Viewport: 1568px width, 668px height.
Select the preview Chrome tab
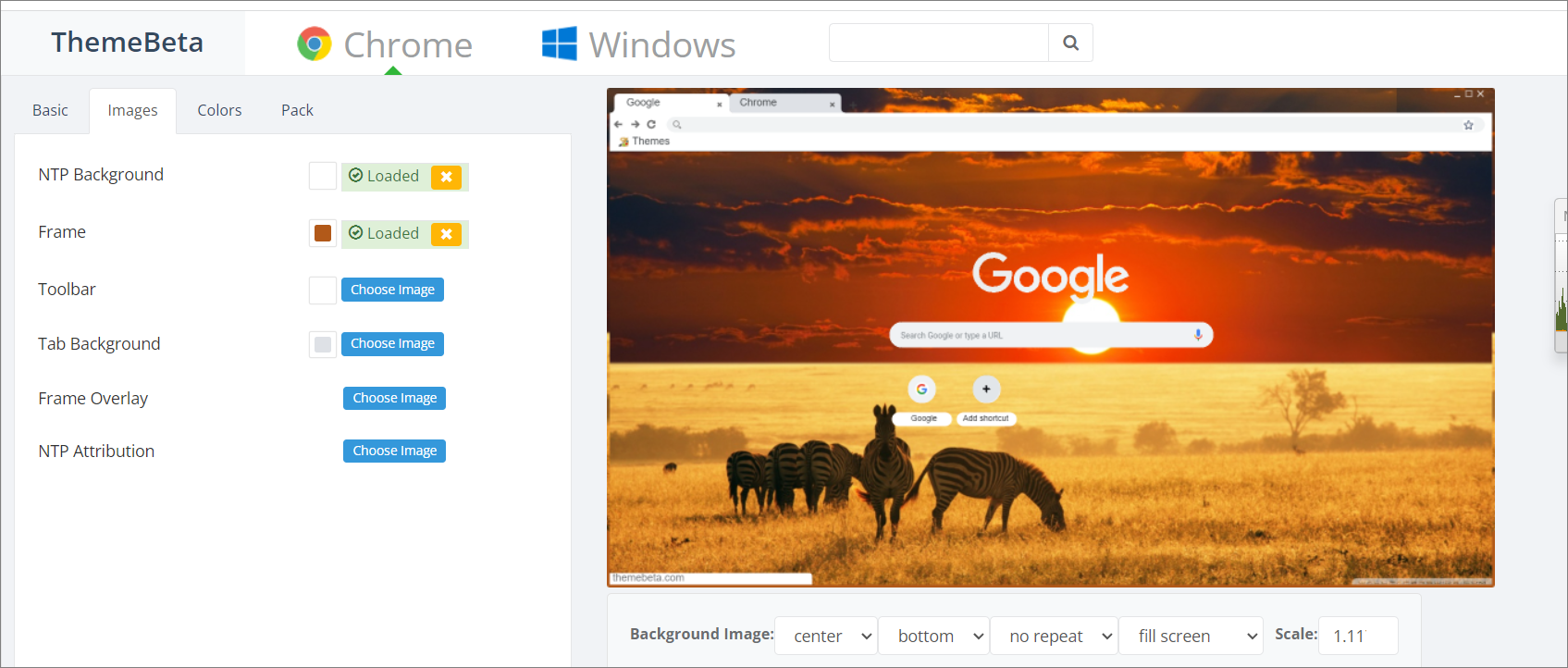[x=785, y=103]
